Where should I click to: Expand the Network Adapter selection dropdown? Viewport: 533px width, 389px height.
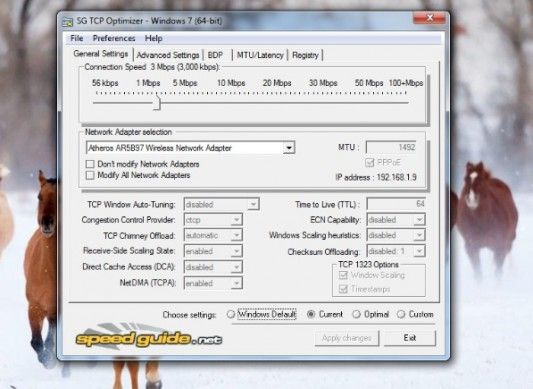click(x=289, y=148)
